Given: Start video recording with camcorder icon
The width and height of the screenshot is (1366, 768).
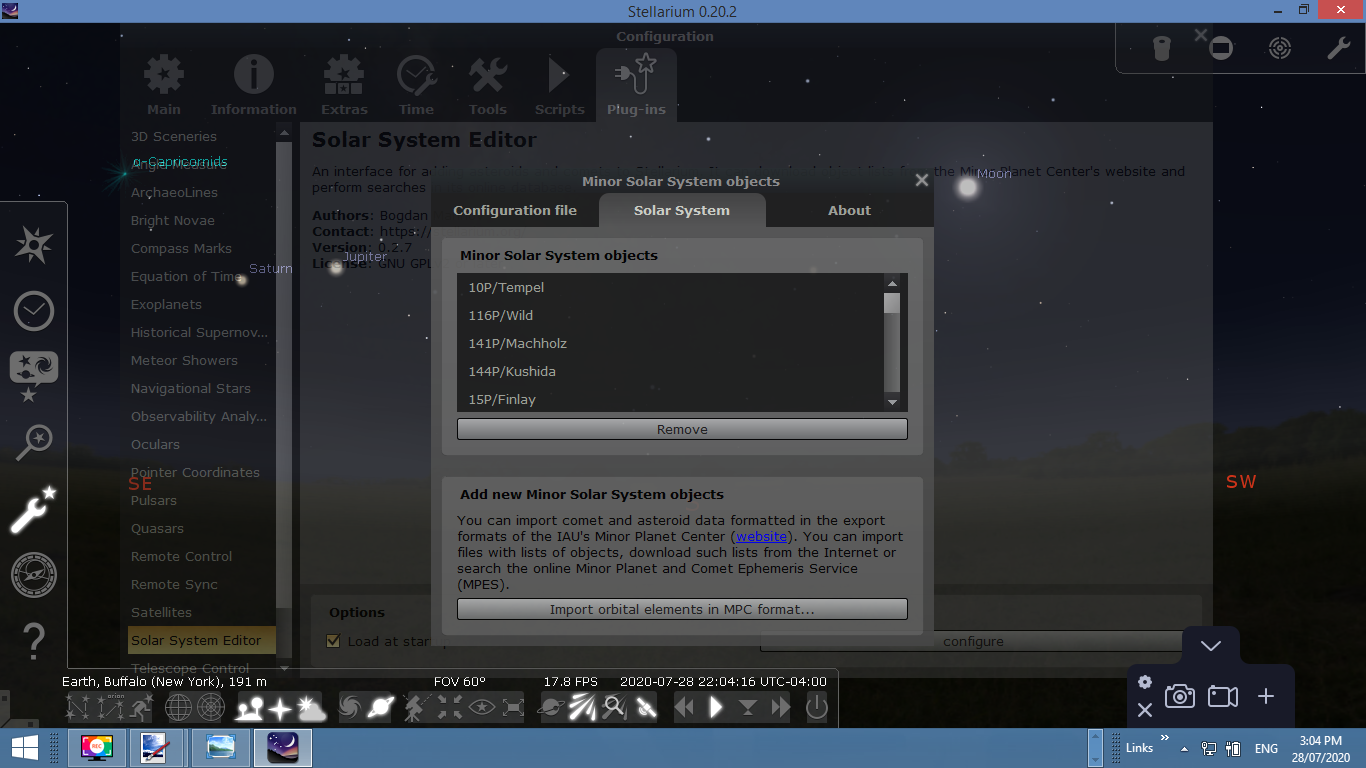Looking at the screenshot, I should (x=1222, y=696).
